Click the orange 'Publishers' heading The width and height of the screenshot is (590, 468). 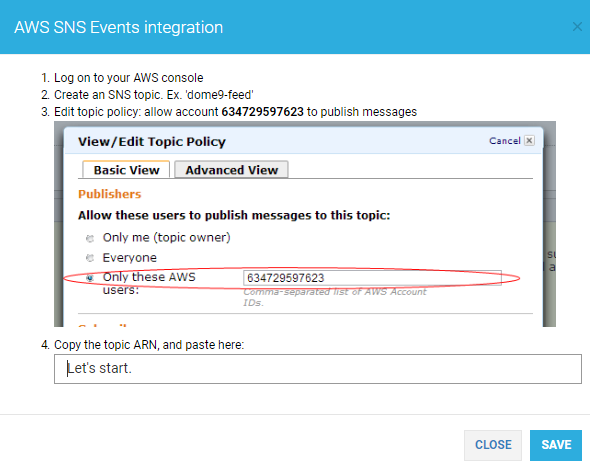click(109, 194)
